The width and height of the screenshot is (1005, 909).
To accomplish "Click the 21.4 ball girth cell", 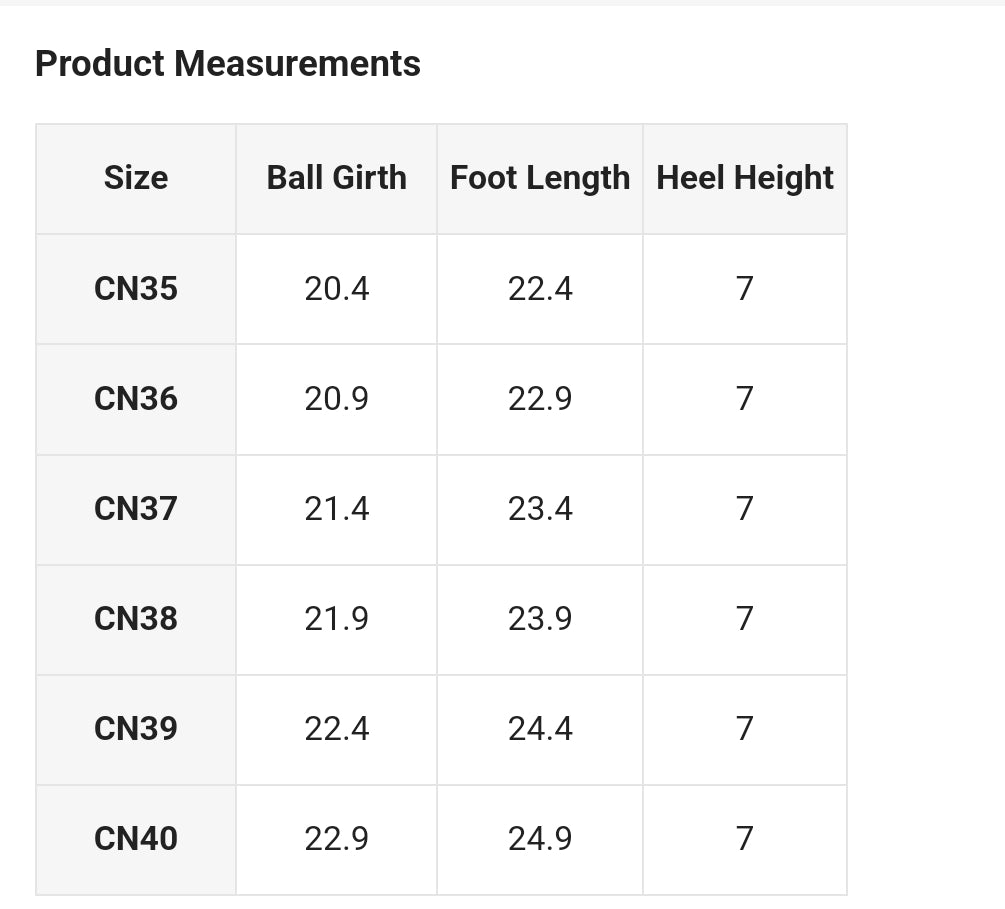I will tap(337, 509).
